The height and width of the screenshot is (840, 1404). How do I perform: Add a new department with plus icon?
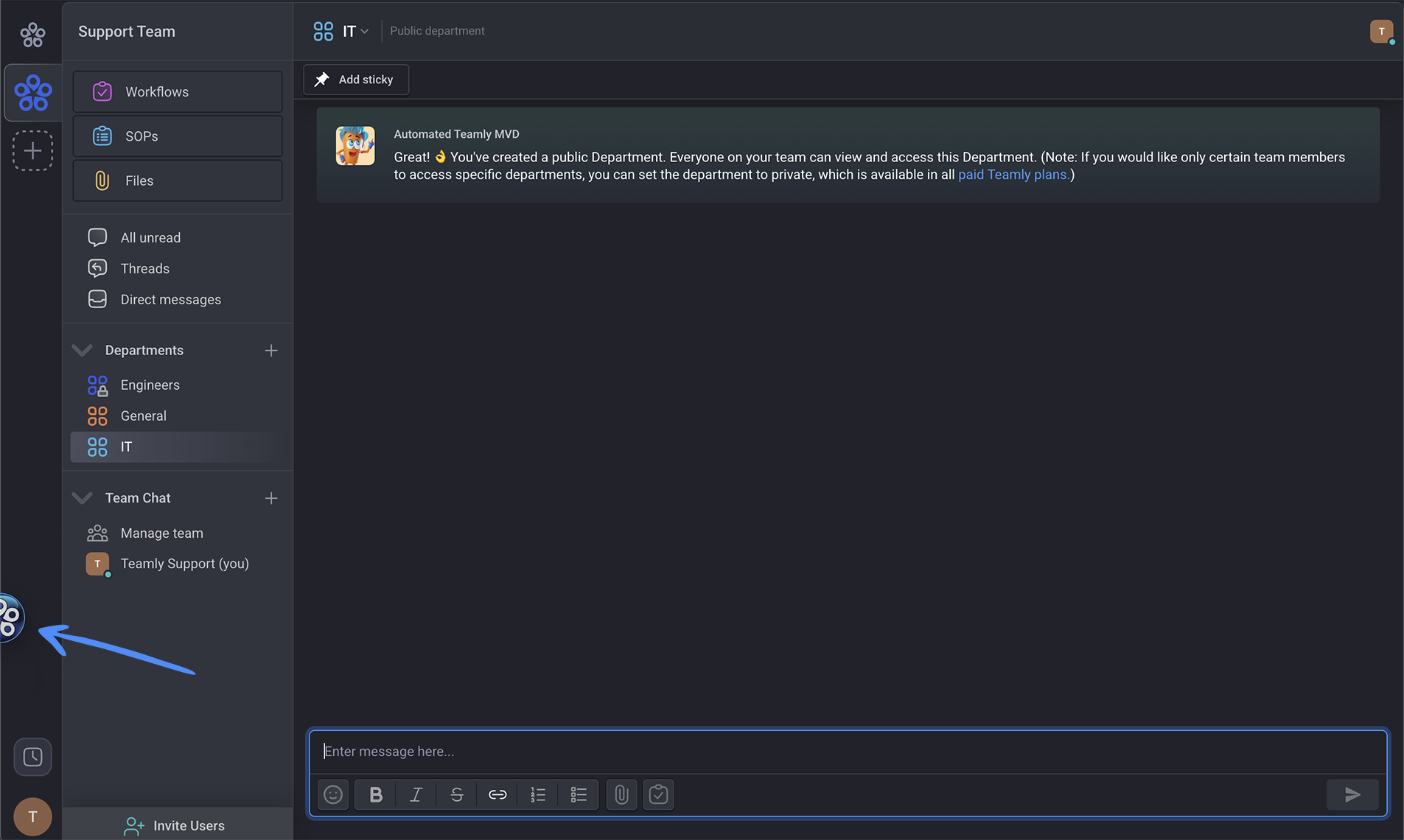[271, 351]
